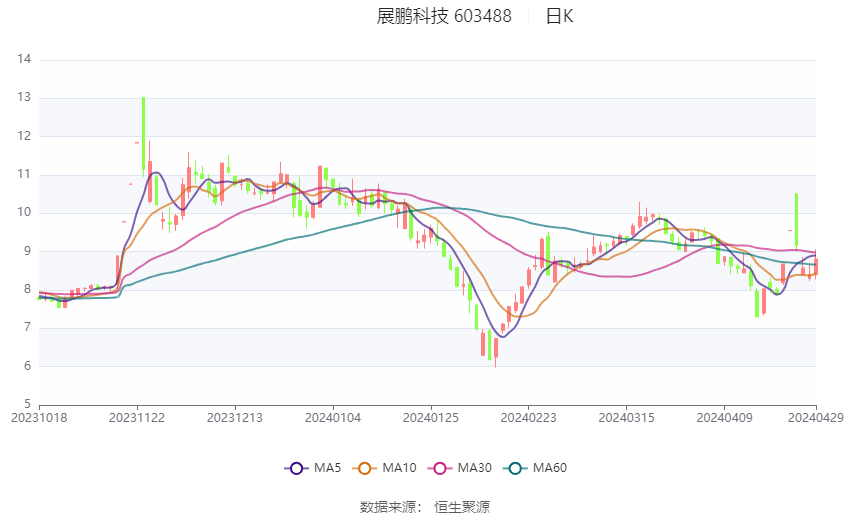Toggle the MA5 legend series
This screenshot has height=517, width=850.
tap(313, 468)
